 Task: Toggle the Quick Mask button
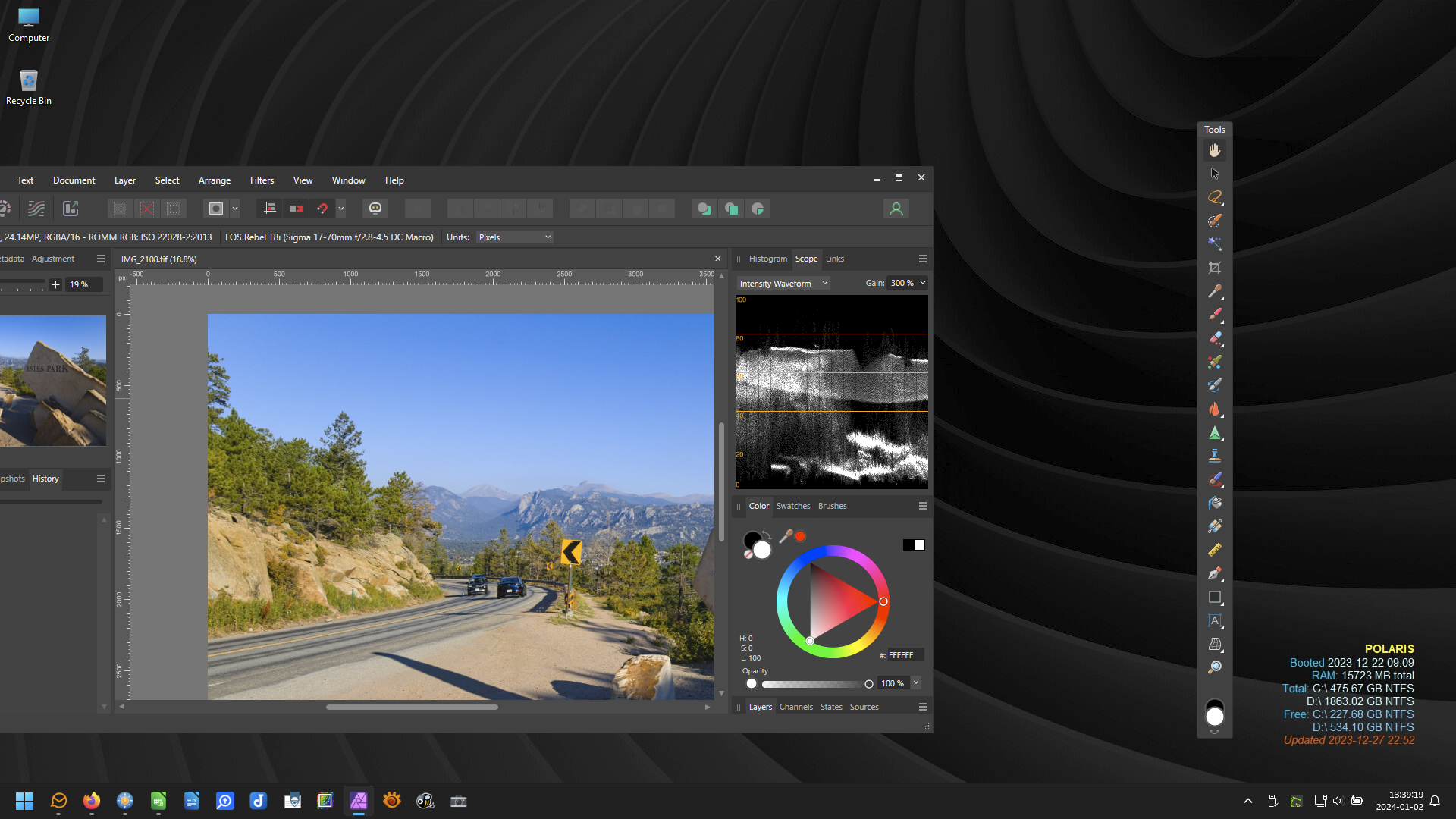coord(216,209)
